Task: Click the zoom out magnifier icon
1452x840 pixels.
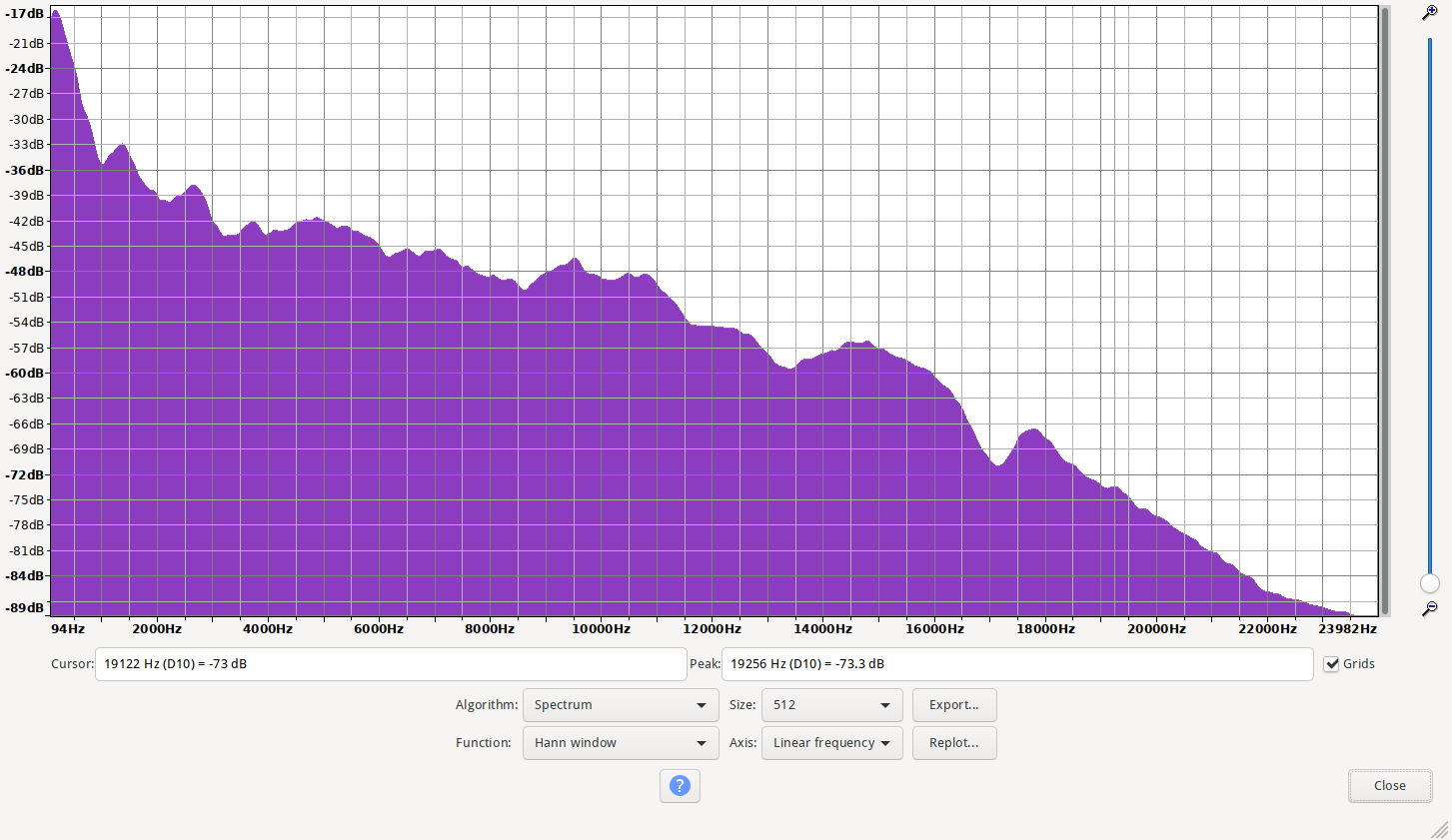Action: point(1430,608)
